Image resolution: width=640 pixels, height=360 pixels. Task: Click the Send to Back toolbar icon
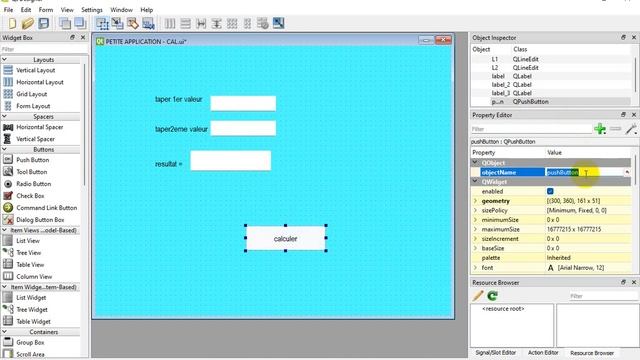(x=65, y=23)
